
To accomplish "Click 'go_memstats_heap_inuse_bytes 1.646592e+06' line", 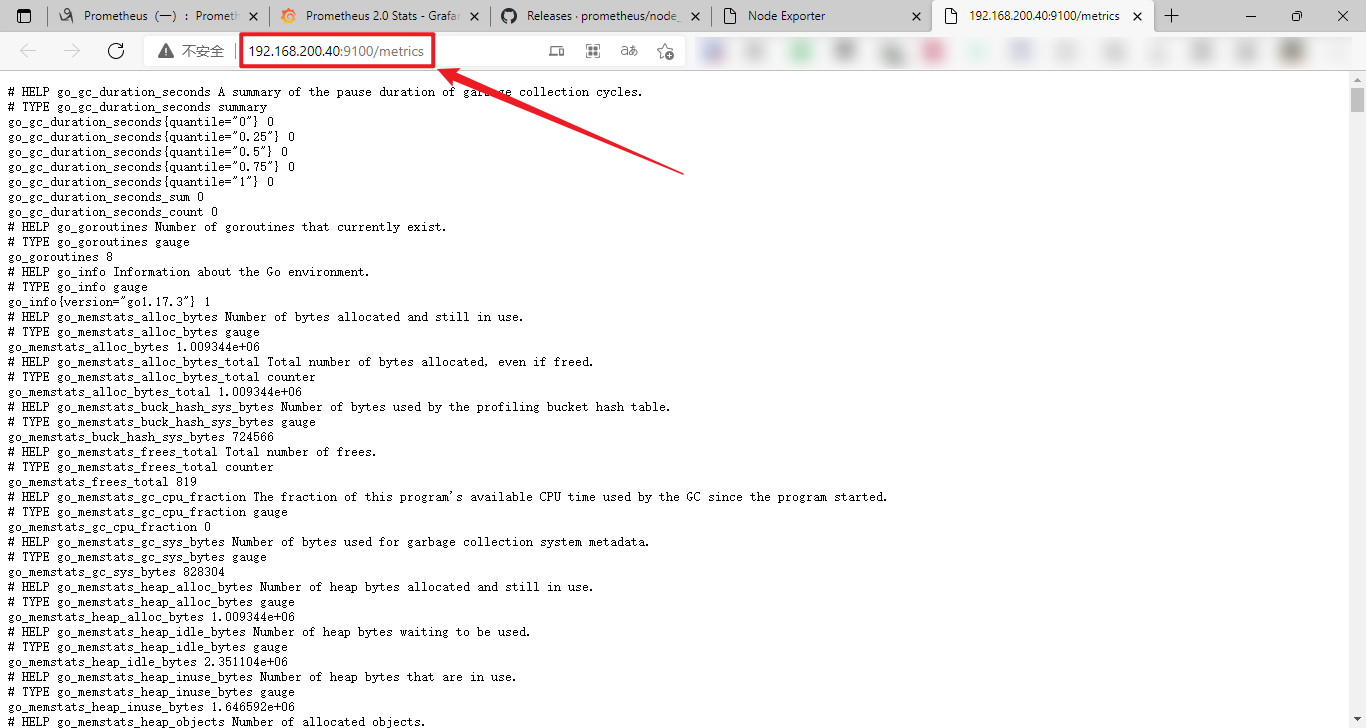I will (151, 707).
